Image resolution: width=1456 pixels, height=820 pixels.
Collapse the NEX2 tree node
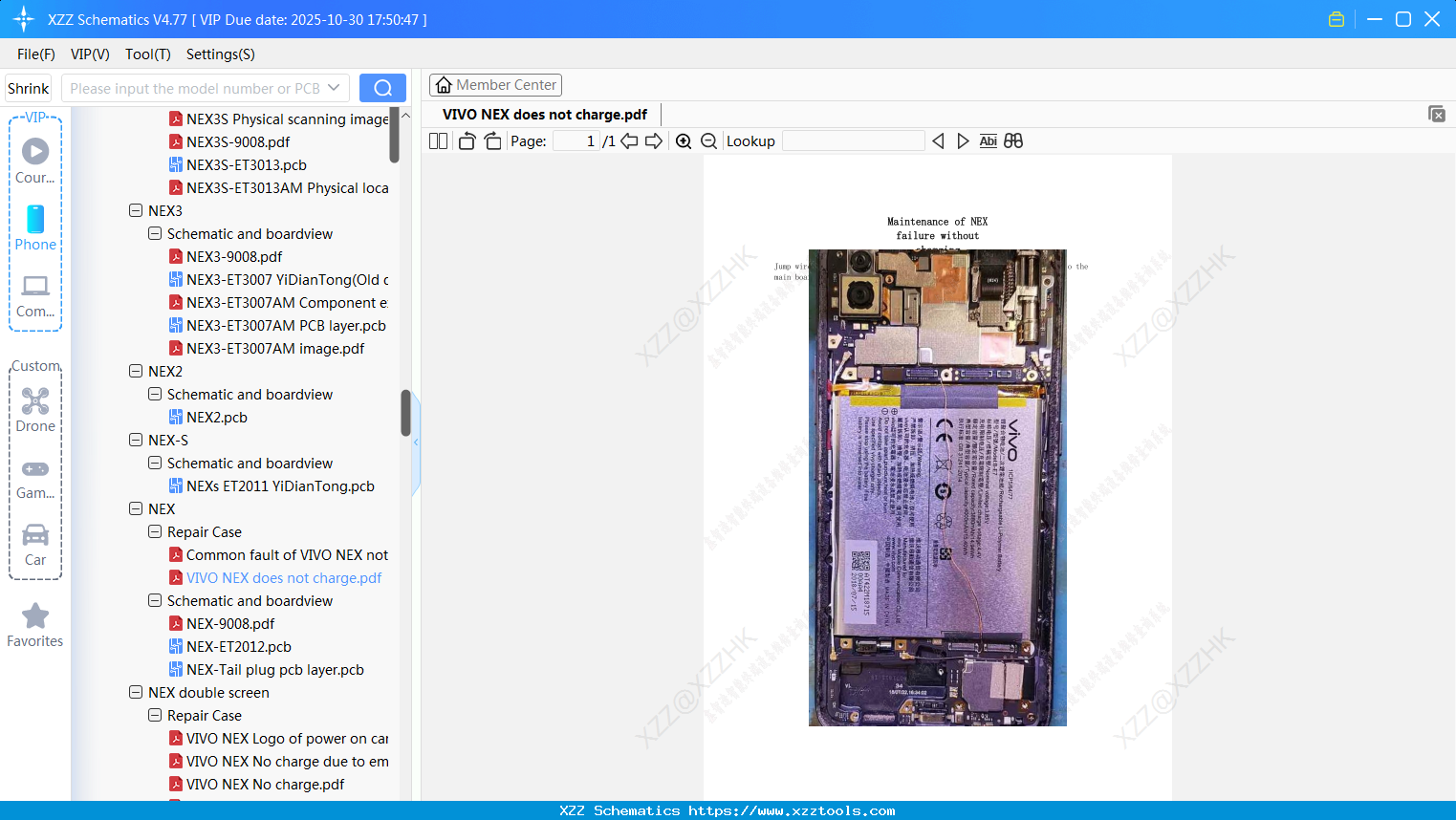tap(136, 371)
